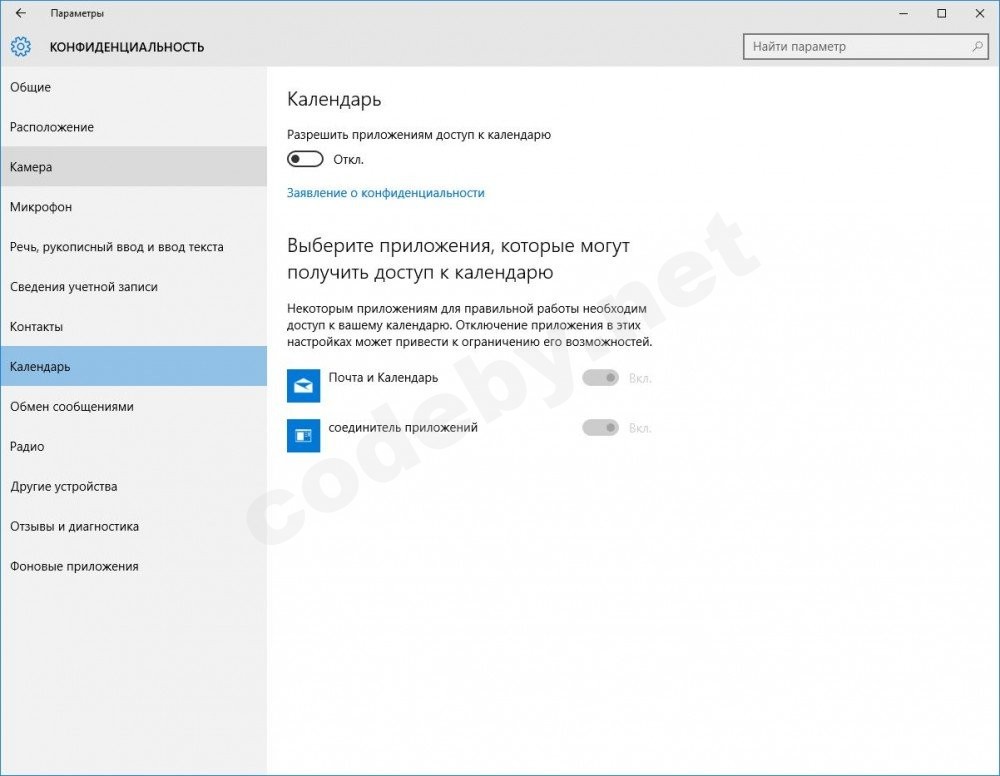1000x776 pixels.
Task: Select Радио in sidebar
Action: [x=133, y=446]
